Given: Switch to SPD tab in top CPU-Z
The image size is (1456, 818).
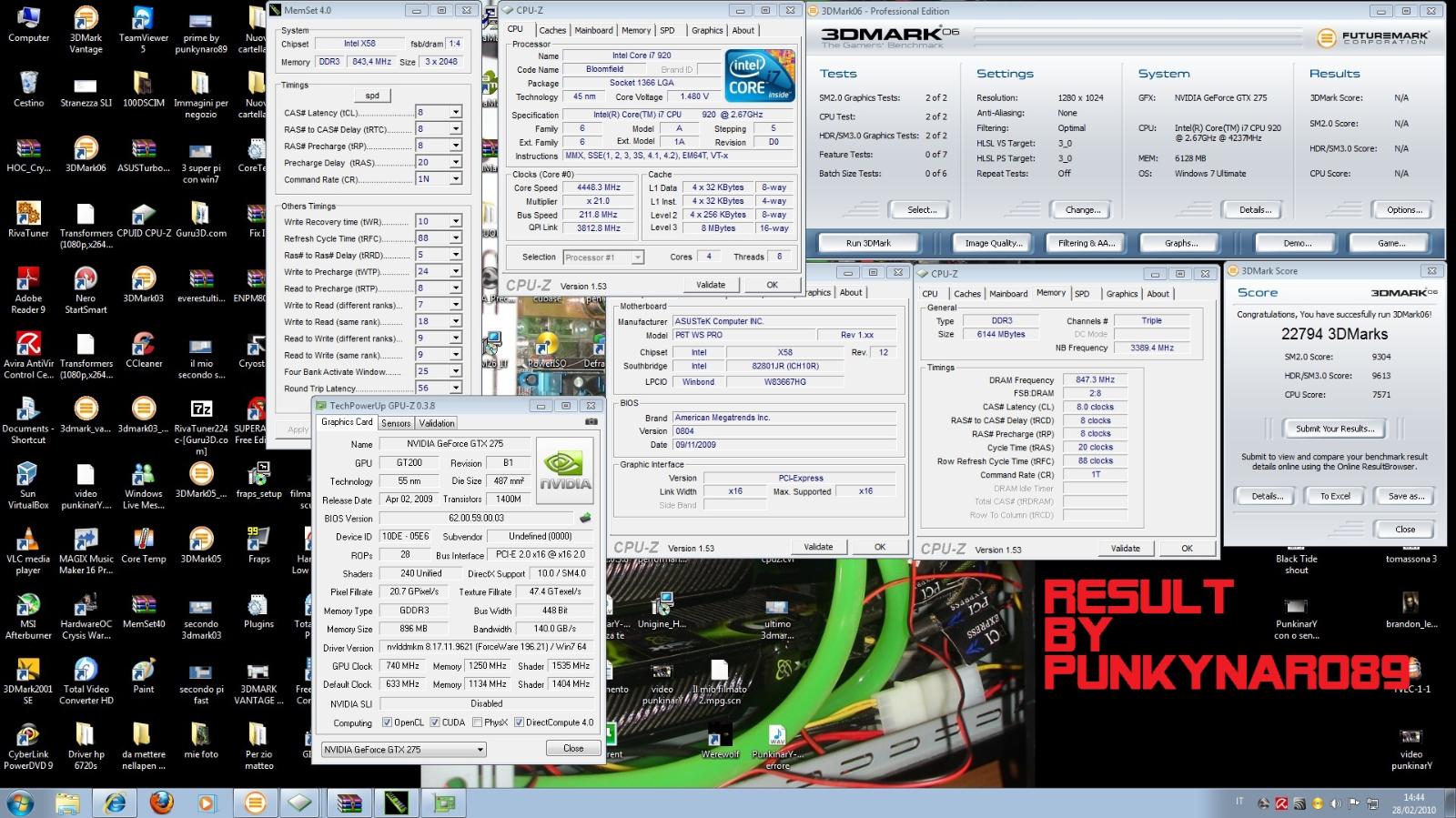Looking at the screenshot, I should click(x=667, y=30).
